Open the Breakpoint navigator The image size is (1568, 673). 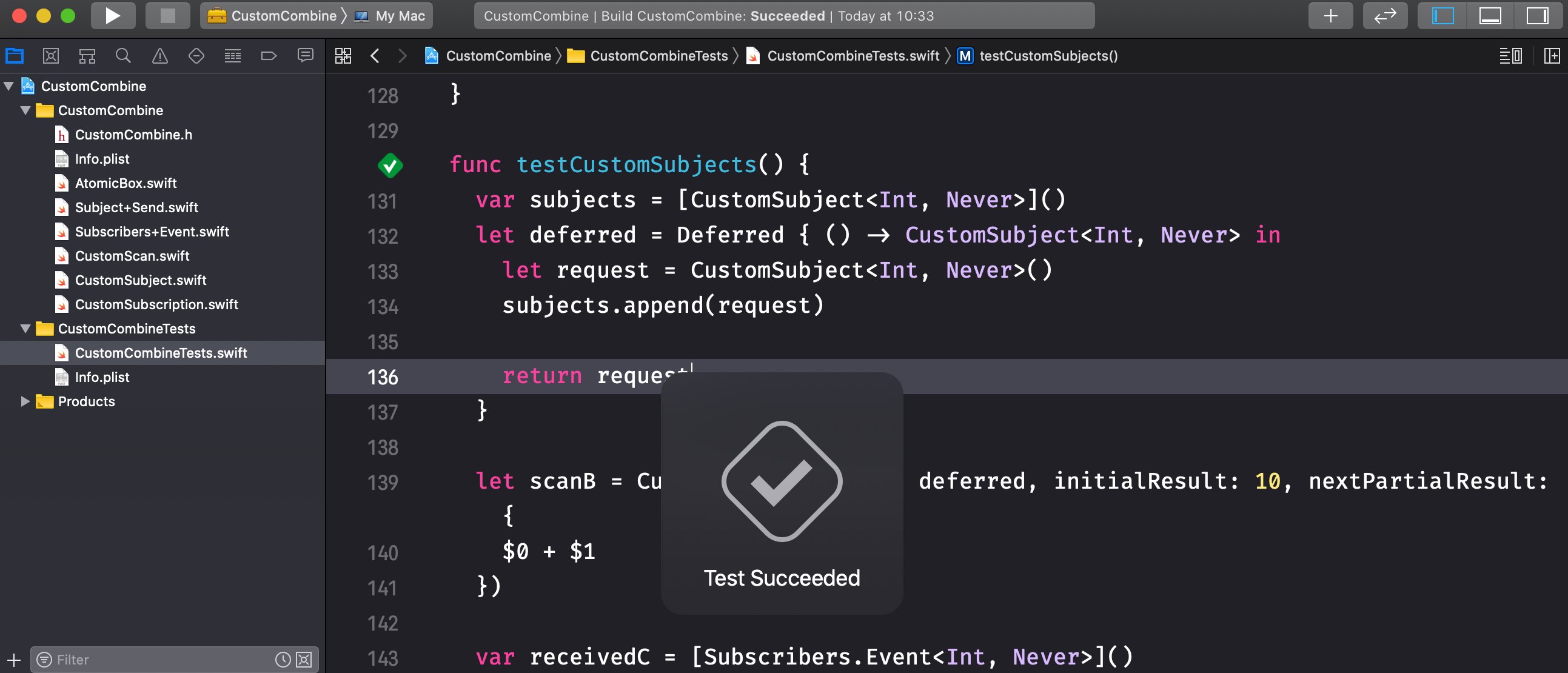pos(269,56)
